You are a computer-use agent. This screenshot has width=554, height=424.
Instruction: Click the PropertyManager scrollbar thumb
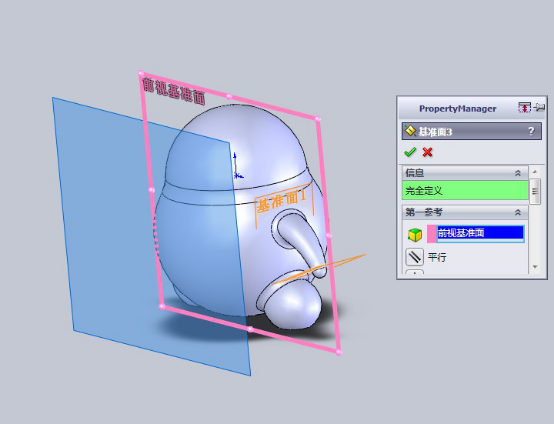pyautogui.click(x=535, y=191)
